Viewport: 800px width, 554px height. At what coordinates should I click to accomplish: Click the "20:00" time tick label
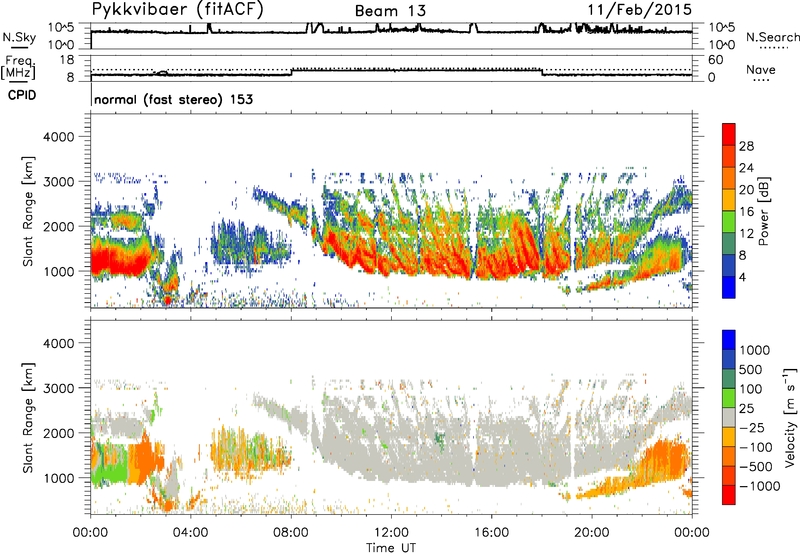592,533
